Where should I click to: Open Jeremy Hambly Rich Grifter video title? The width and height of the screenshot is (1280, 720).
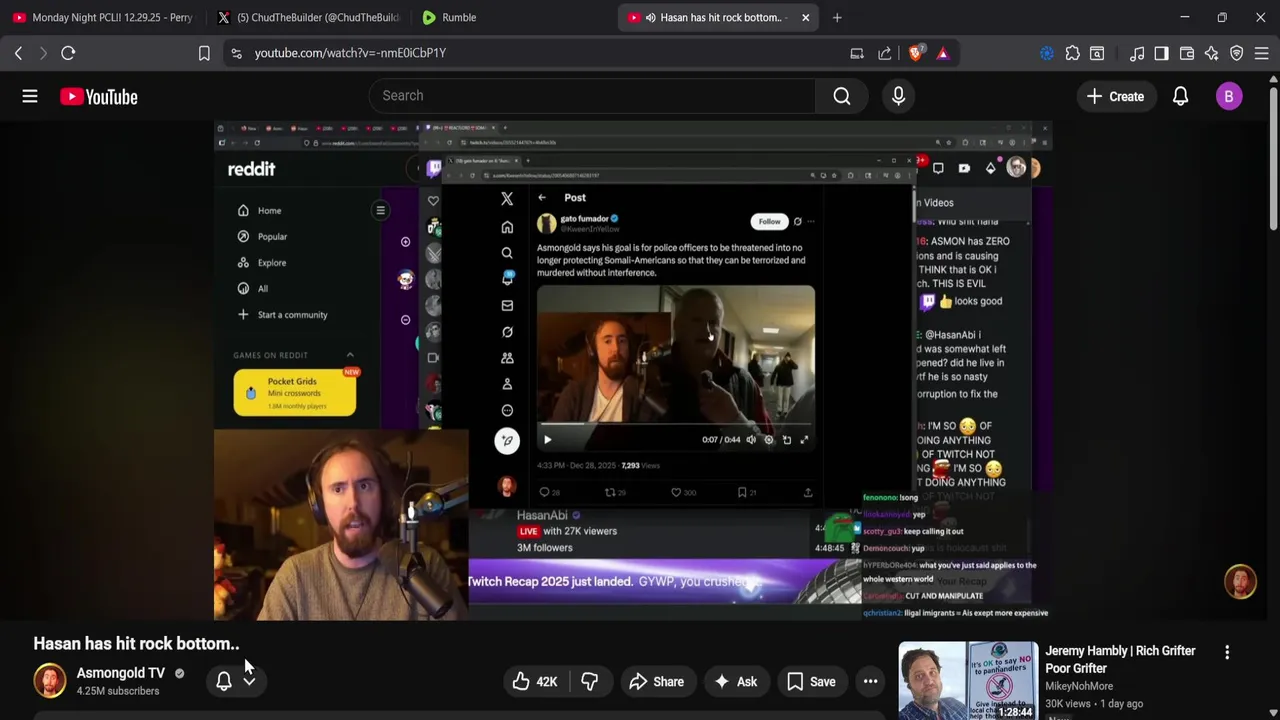(1120, 659)
